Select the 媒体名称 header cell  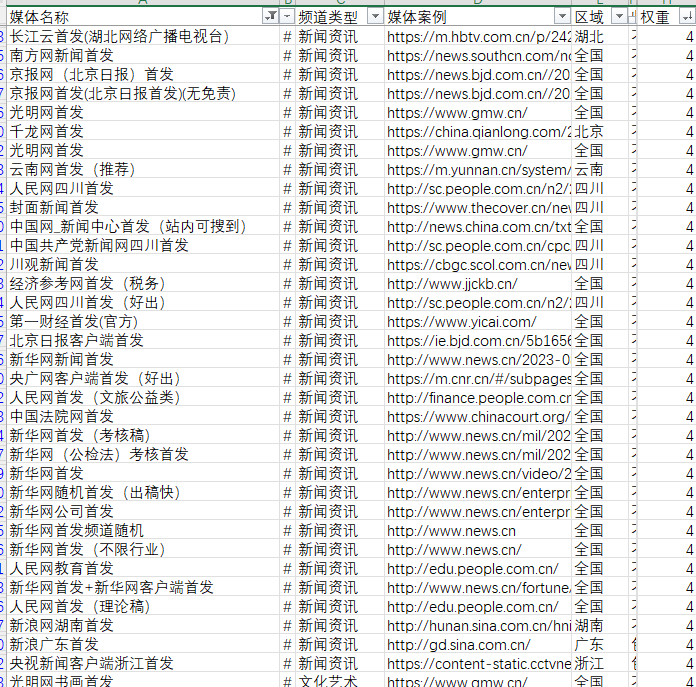(x=130, y=17)
